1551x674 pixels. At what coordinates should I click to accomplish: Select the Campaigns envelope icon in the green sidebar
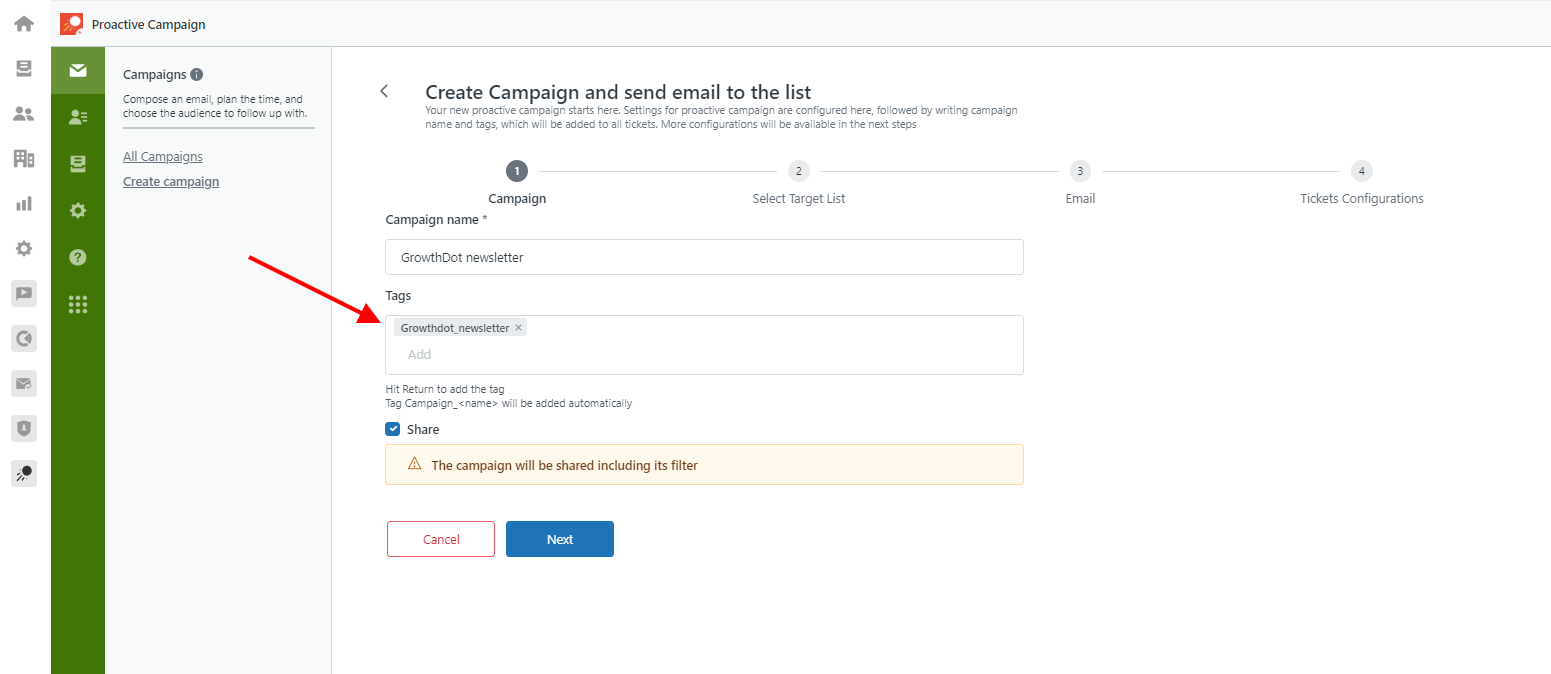coord(78,70)
